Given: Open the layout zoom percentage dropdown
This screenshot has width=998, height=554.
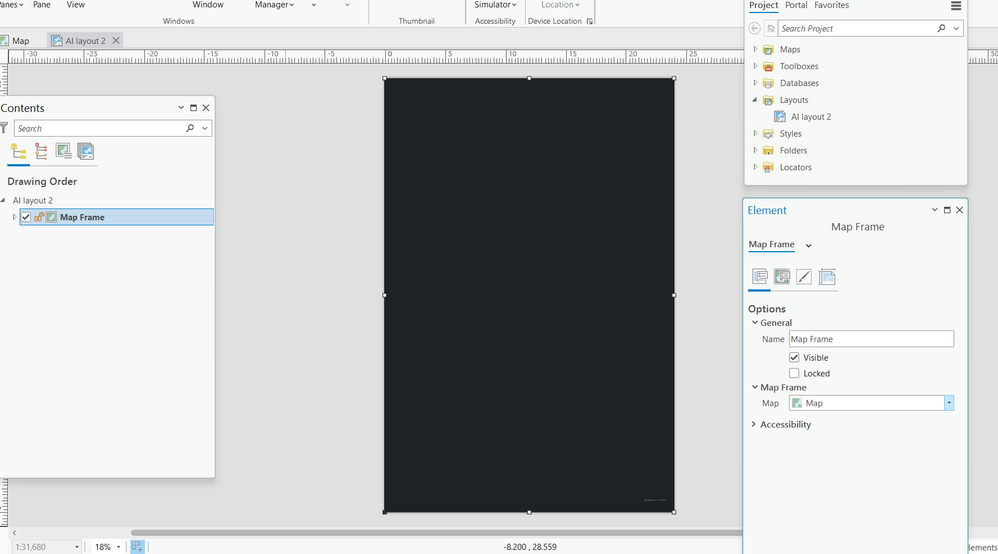Looking at the screenshot, I should point(118,547).
